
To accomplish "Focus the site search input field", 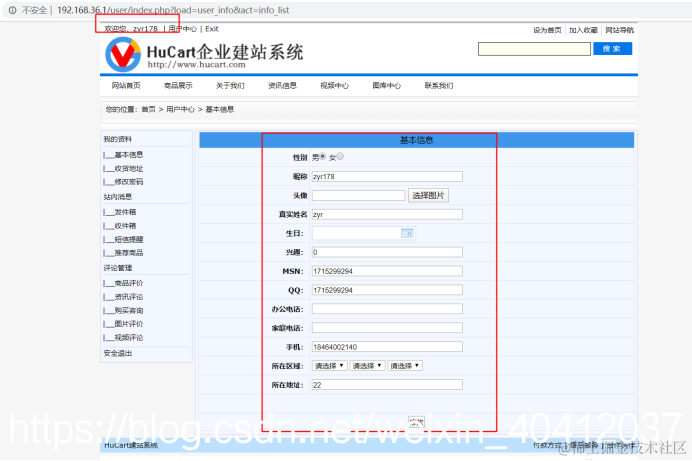I will 534,49.
